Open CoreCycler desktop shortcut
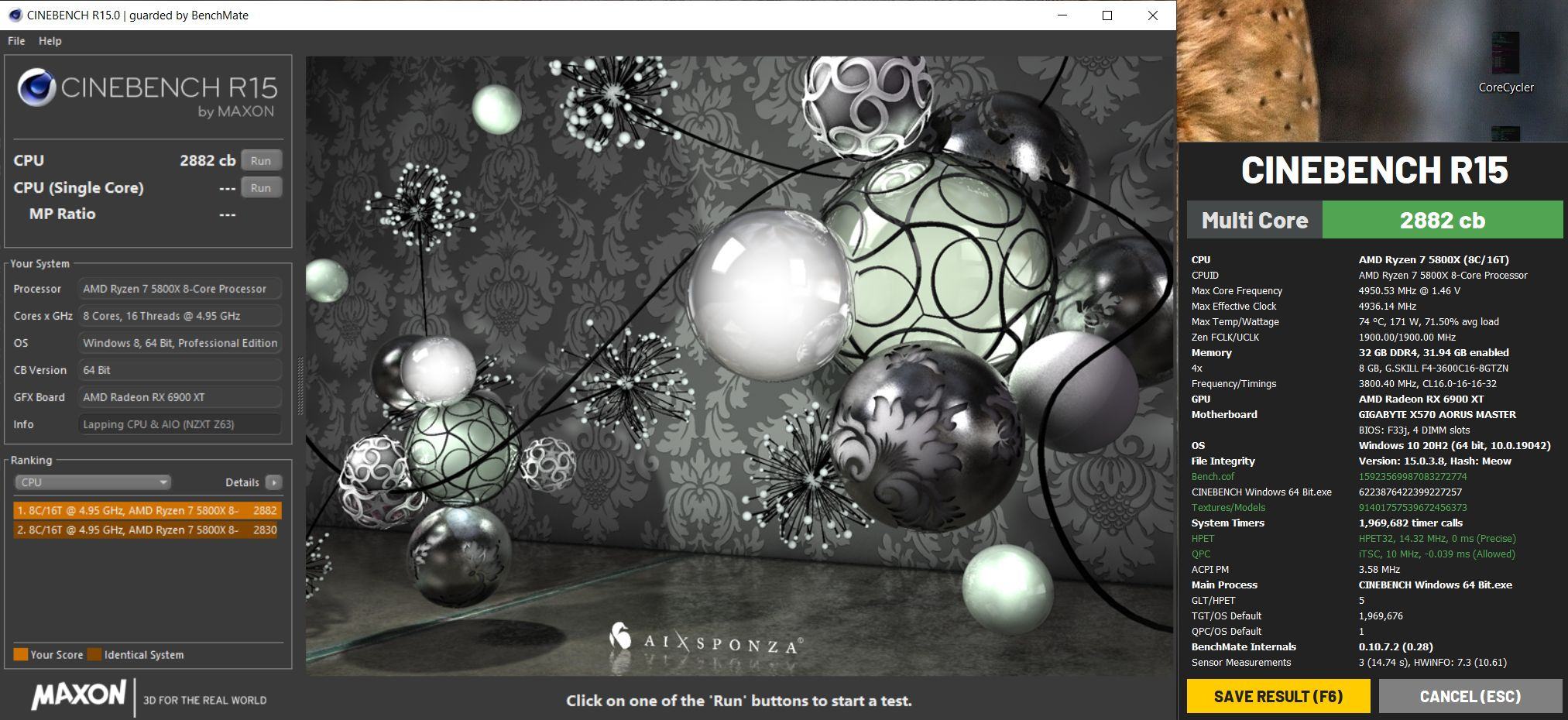The image size is (1568, 720). point(1506,63)
